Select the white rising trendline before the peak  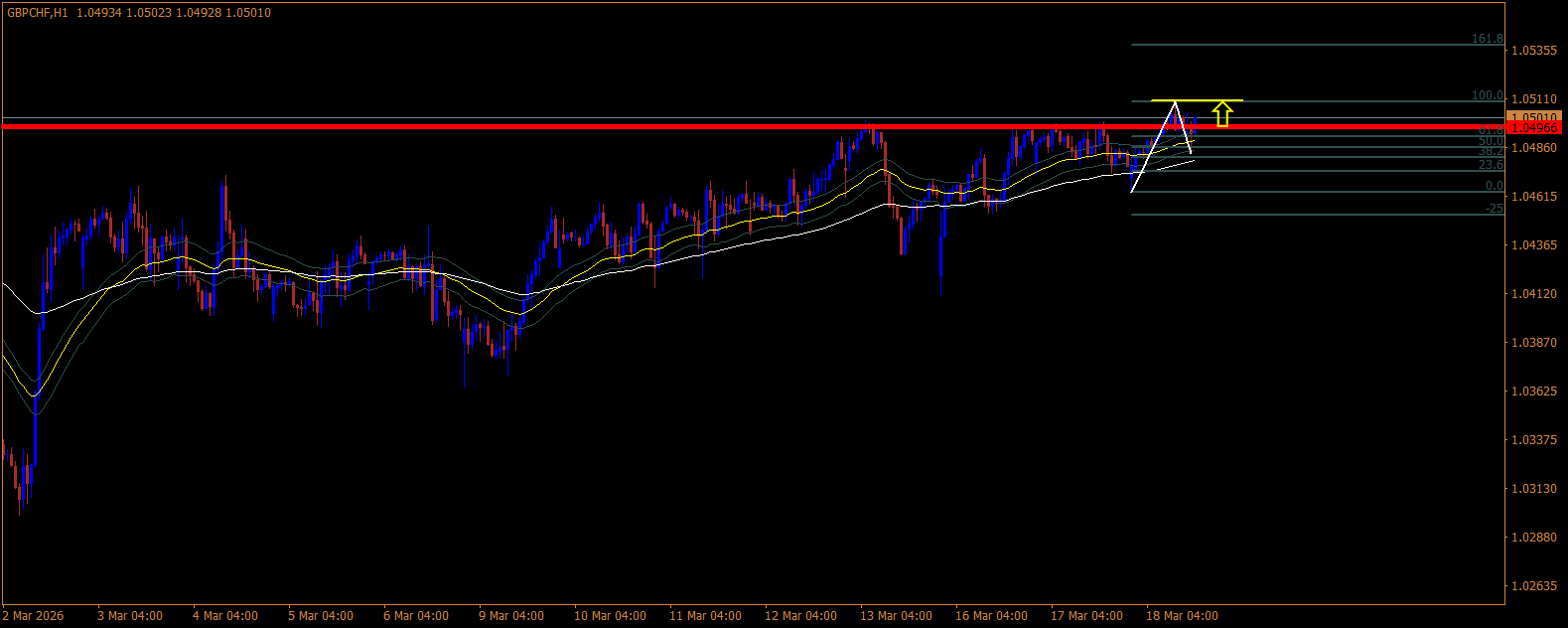pos(1154,146)
